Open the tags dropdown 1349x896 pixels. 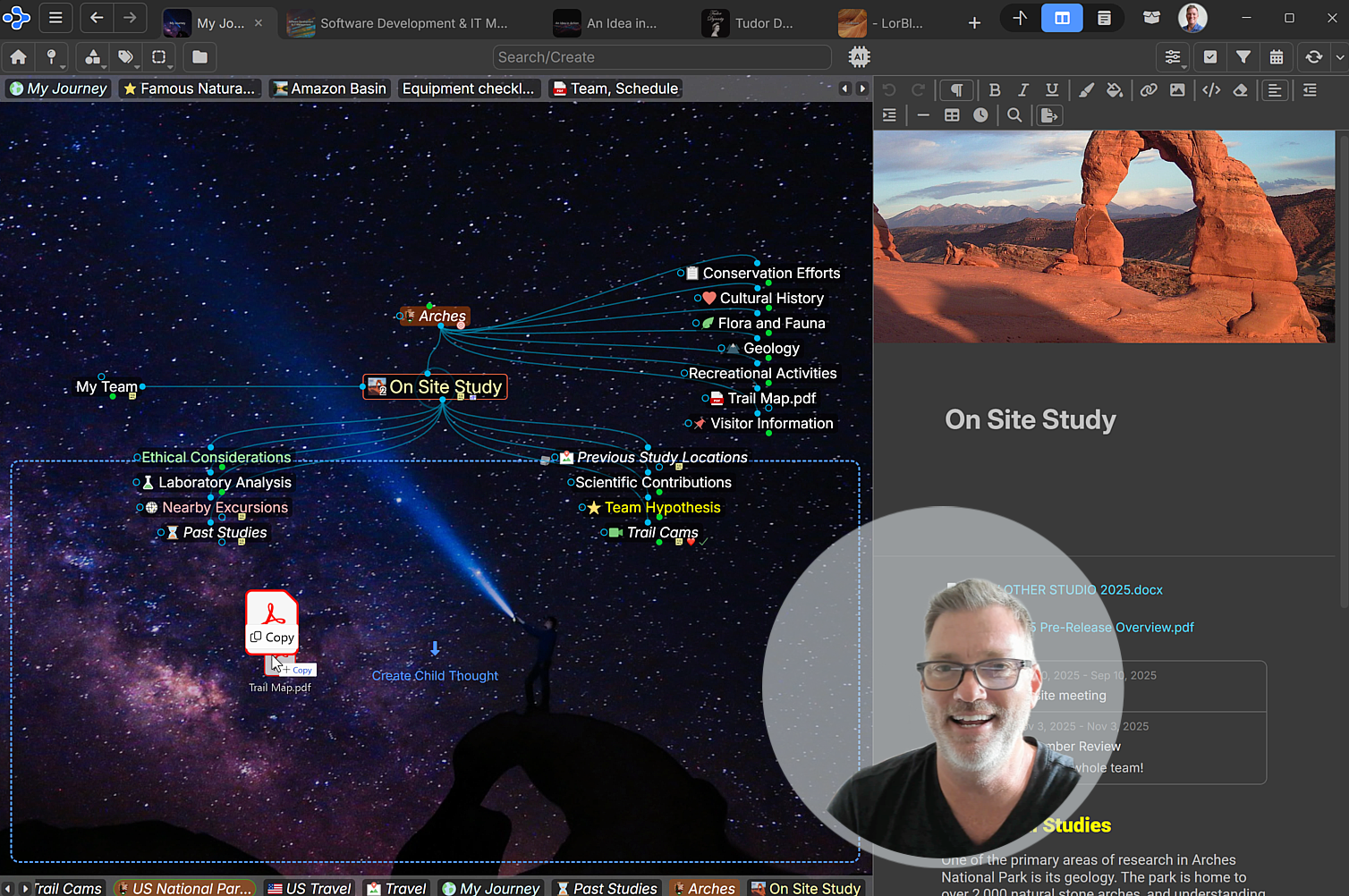coord(126,57)
